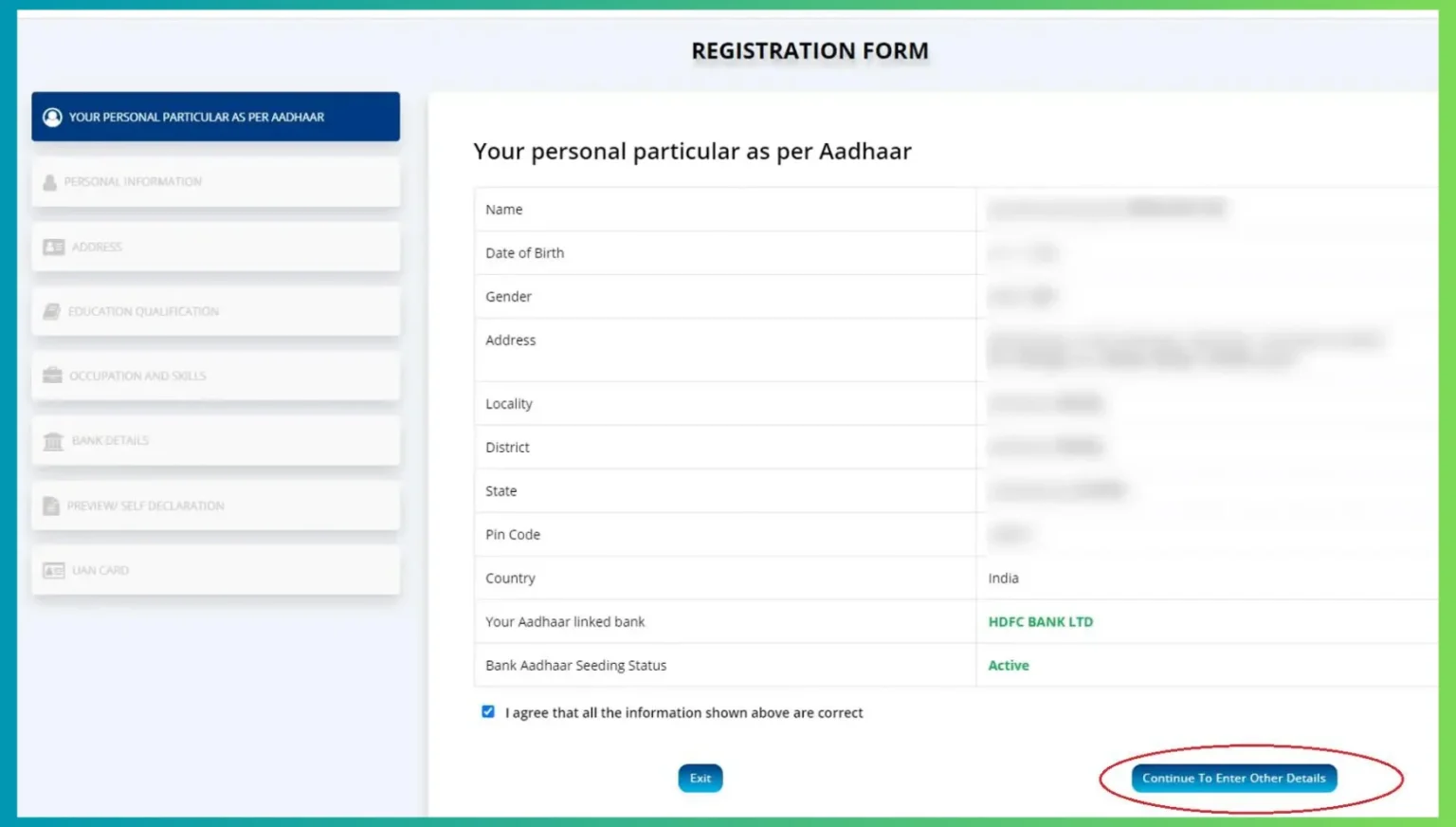The height and width of the screenshot is (827, 1456).
Task: Click the Date of Birth value
Action: click(x=1022, y=252)
